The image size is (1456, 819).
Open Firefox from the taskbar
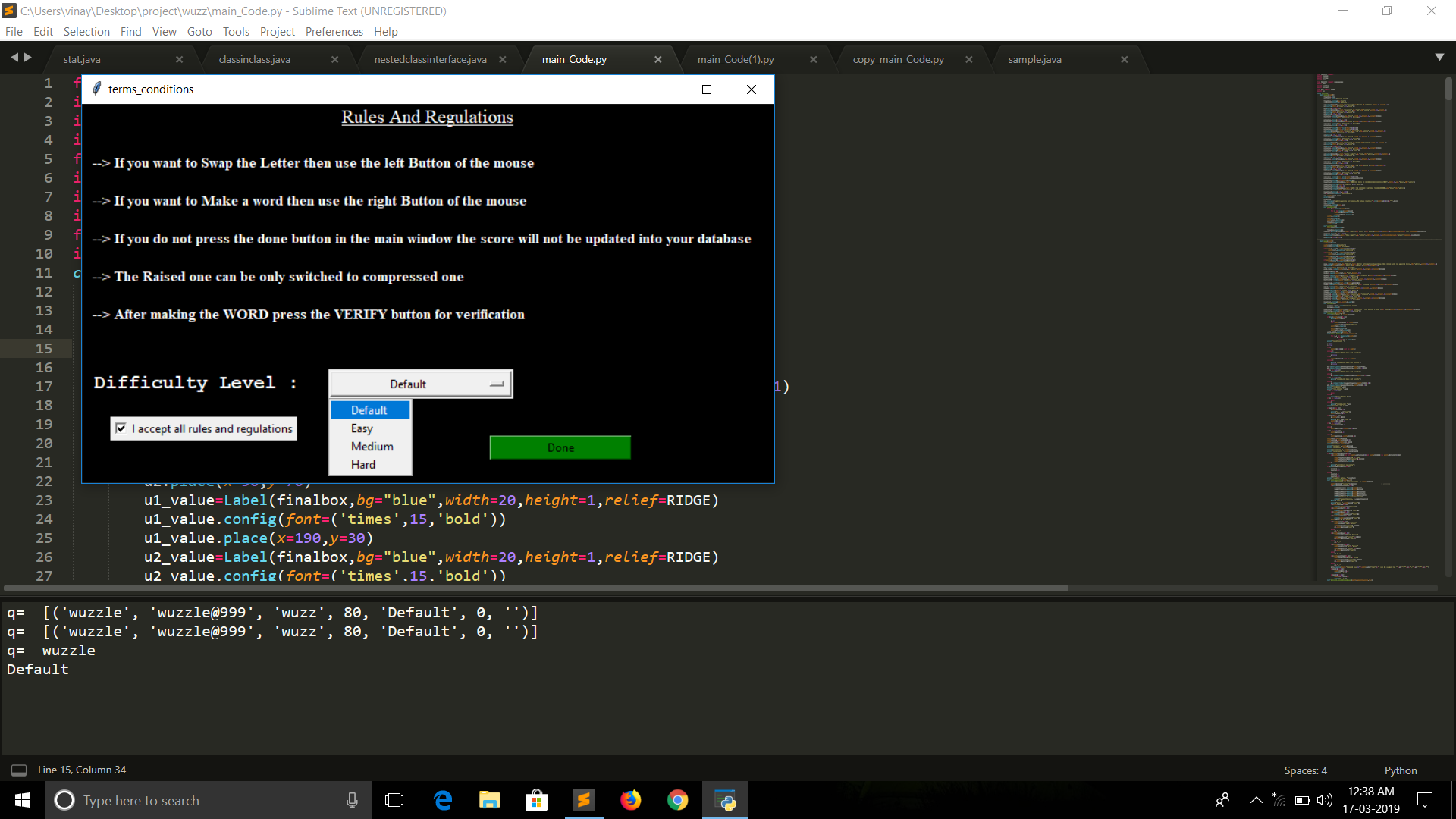(x=630, y=800)
